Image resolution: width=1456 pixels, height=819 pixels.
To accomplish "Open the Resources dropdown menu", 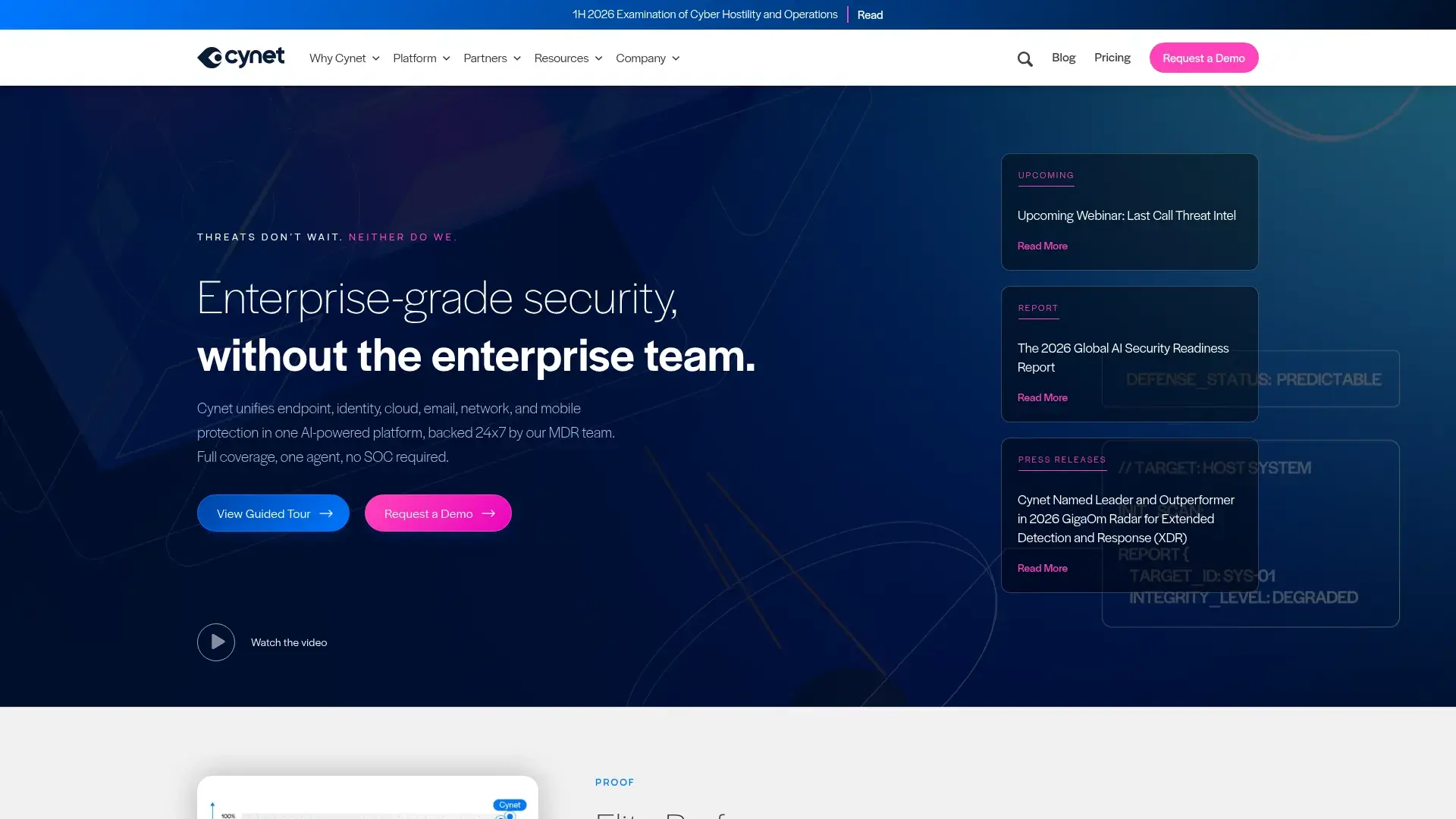I will pos(568,58).
